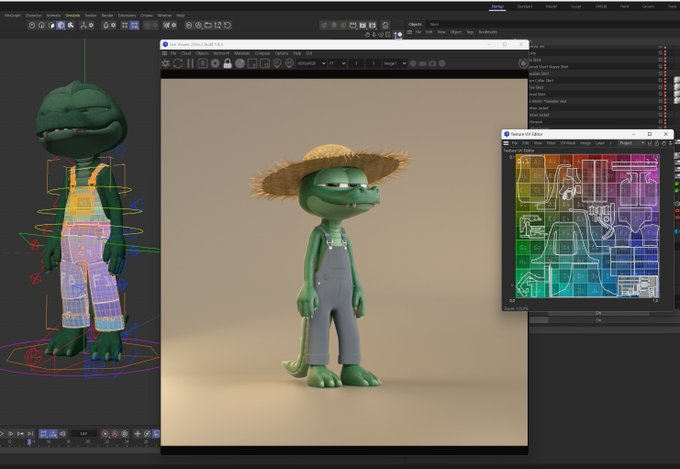Viewport: 680px width, 469px height.
Task: Toggle the highlighted camera icon above Live Viewer
Action: [398, 34]
